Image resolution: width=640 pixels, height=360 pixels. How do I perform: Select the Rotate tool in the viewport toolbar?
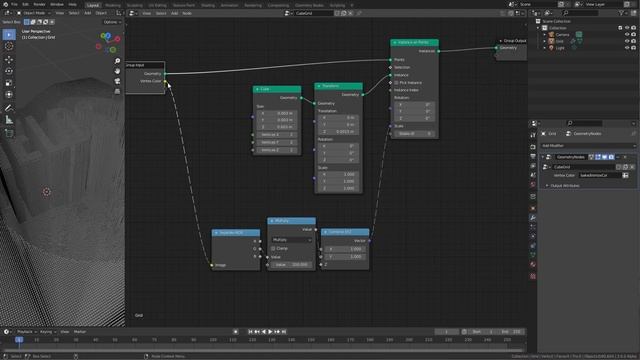pyautogui.click(x=9, y=71)
